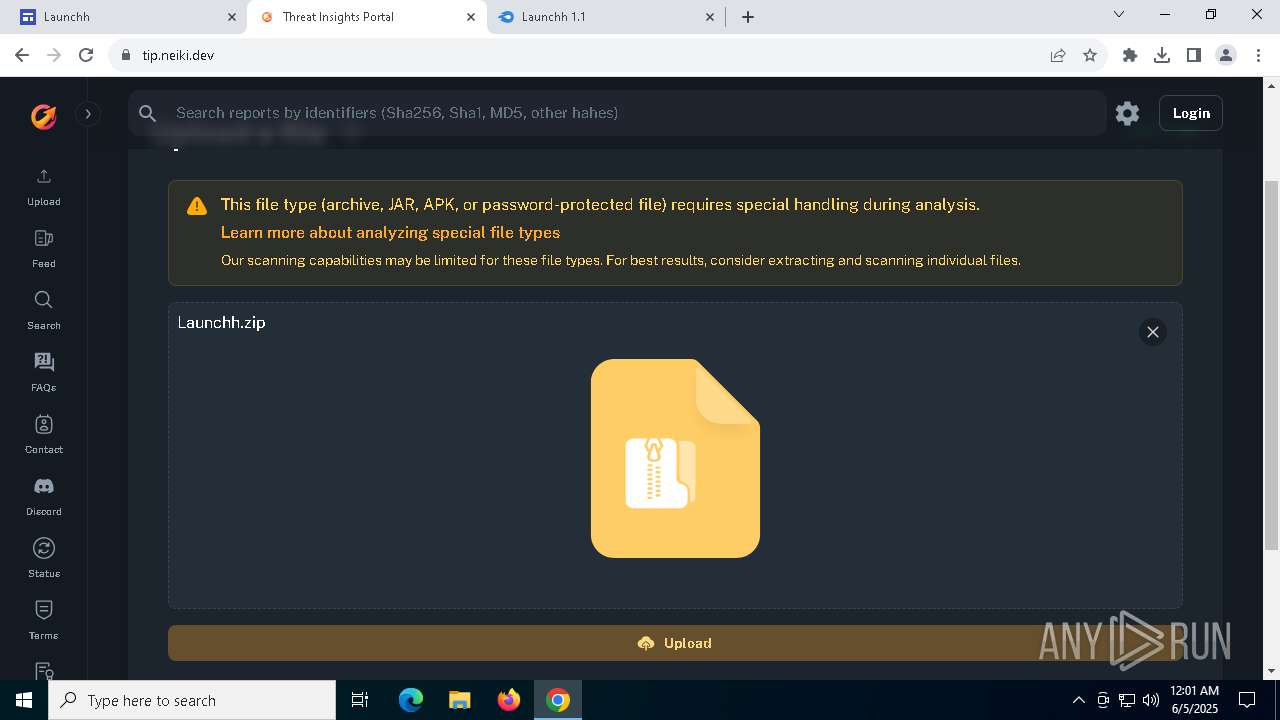Click the page vertical scrollbar
1280x720 pixels.
pyautogui.click(x=1271, y=365)
